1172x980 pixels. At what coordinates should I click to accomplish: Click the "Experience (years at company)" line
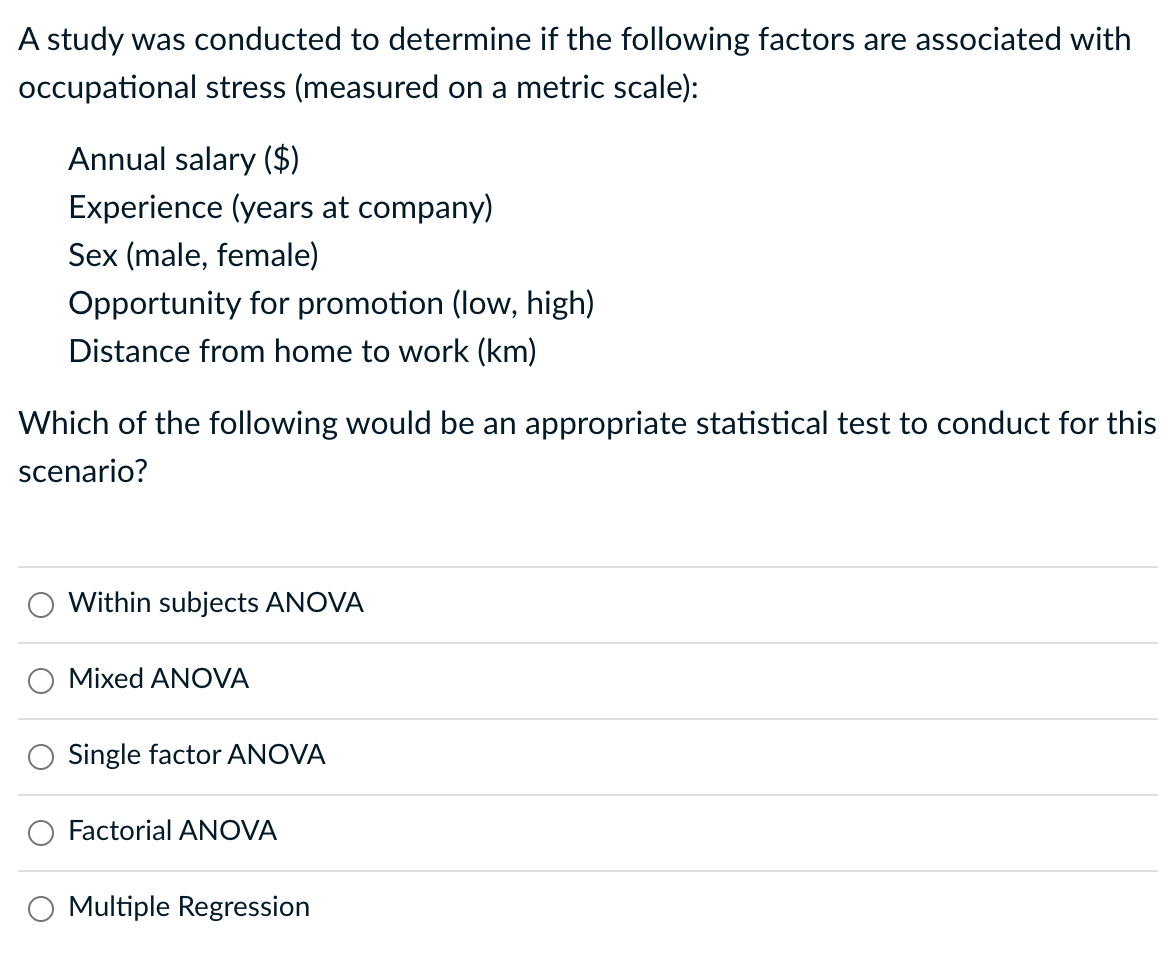(281, 207)
